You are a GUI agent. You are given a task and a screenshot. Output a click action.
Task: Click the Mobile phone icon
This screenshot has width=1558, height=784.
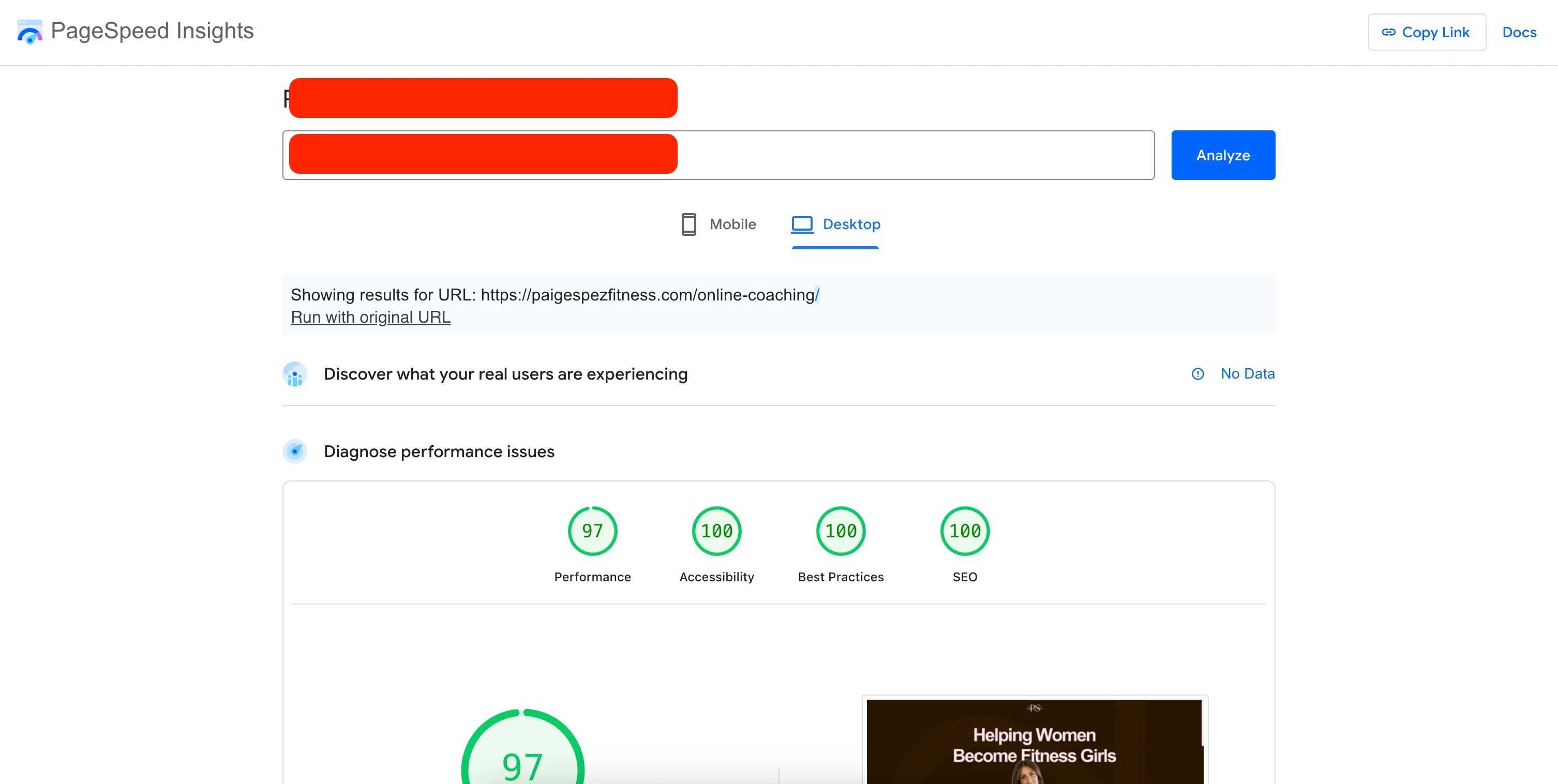click(688, 224)
